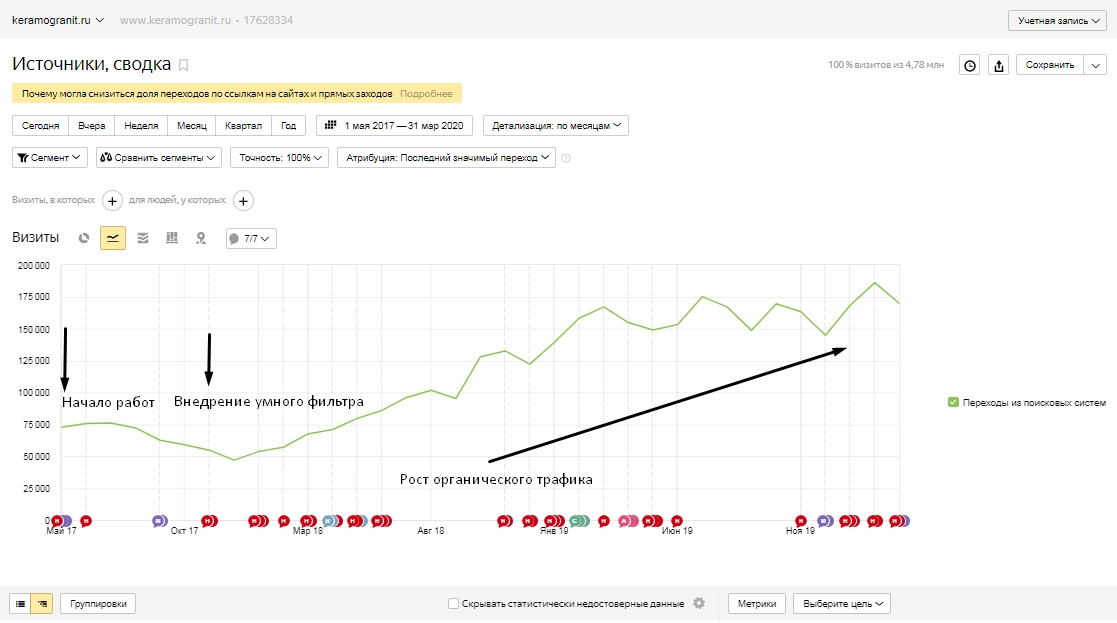The width and height of the screenshot is (1117, 623).
Task: Open the clock history icon
Action: coord(970,65)
